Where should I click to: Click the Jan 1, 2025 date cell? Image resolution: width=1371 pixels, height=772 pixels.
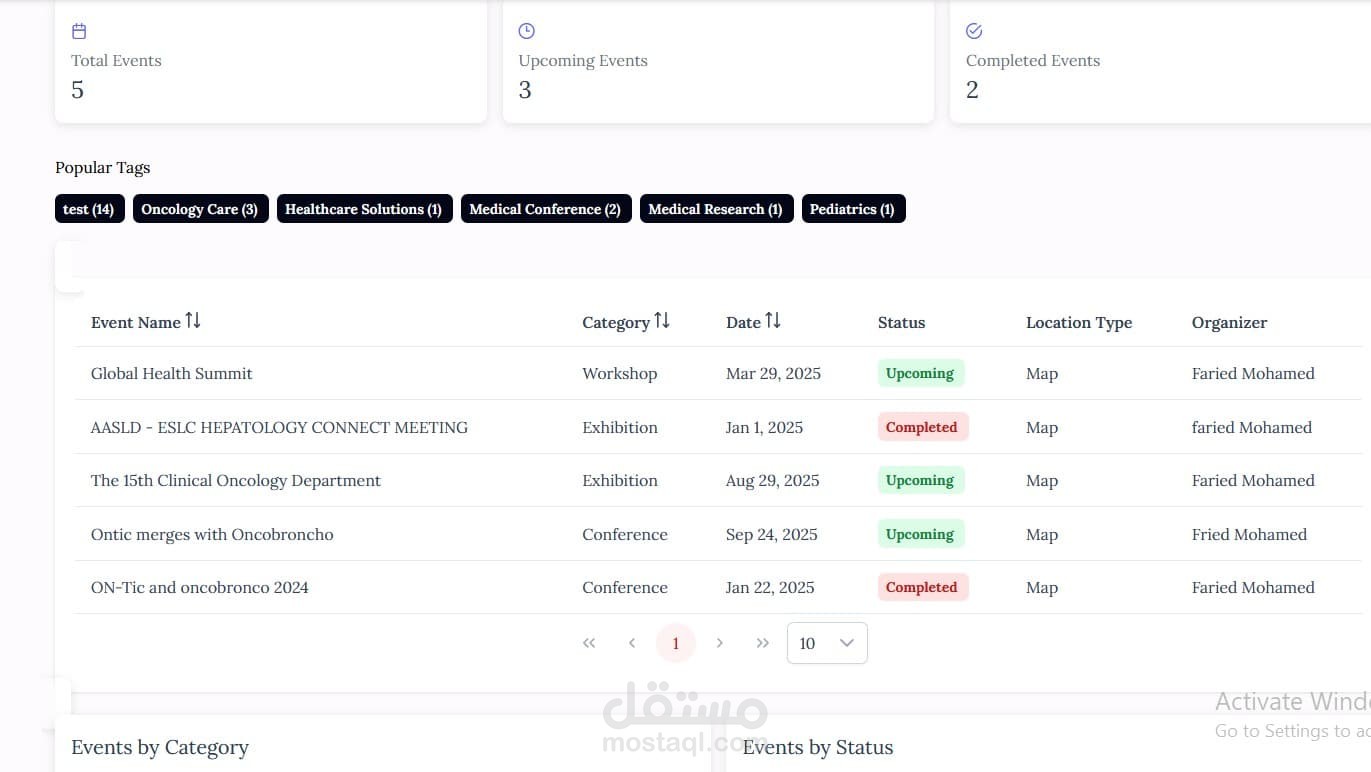(x=764, y=427)
